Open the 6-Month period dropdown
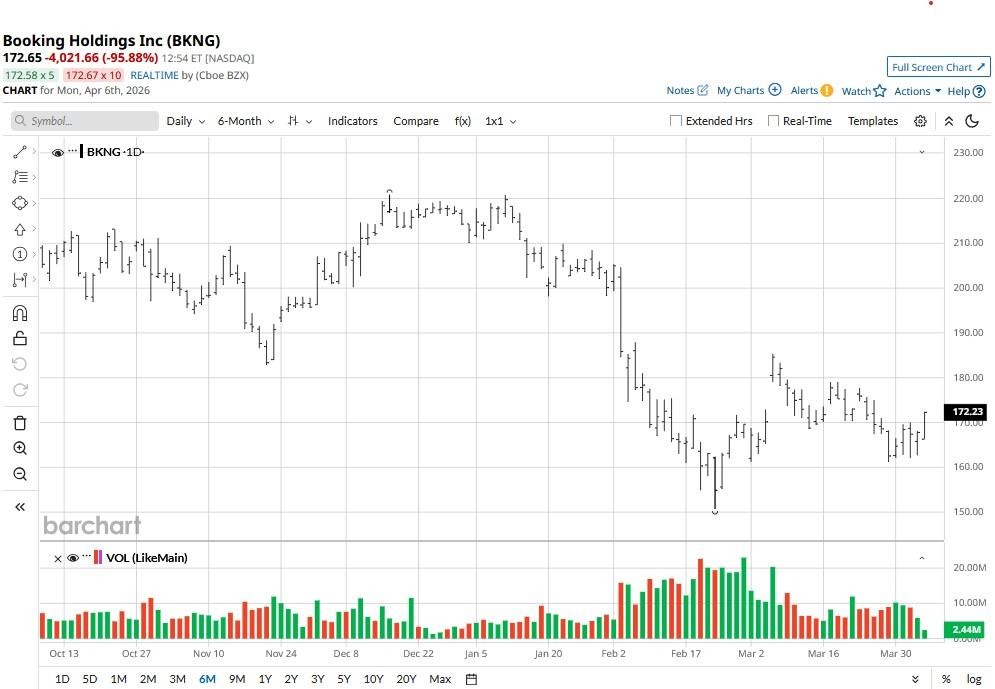This screenshot has width=995, height=689. tap(246, 121)
